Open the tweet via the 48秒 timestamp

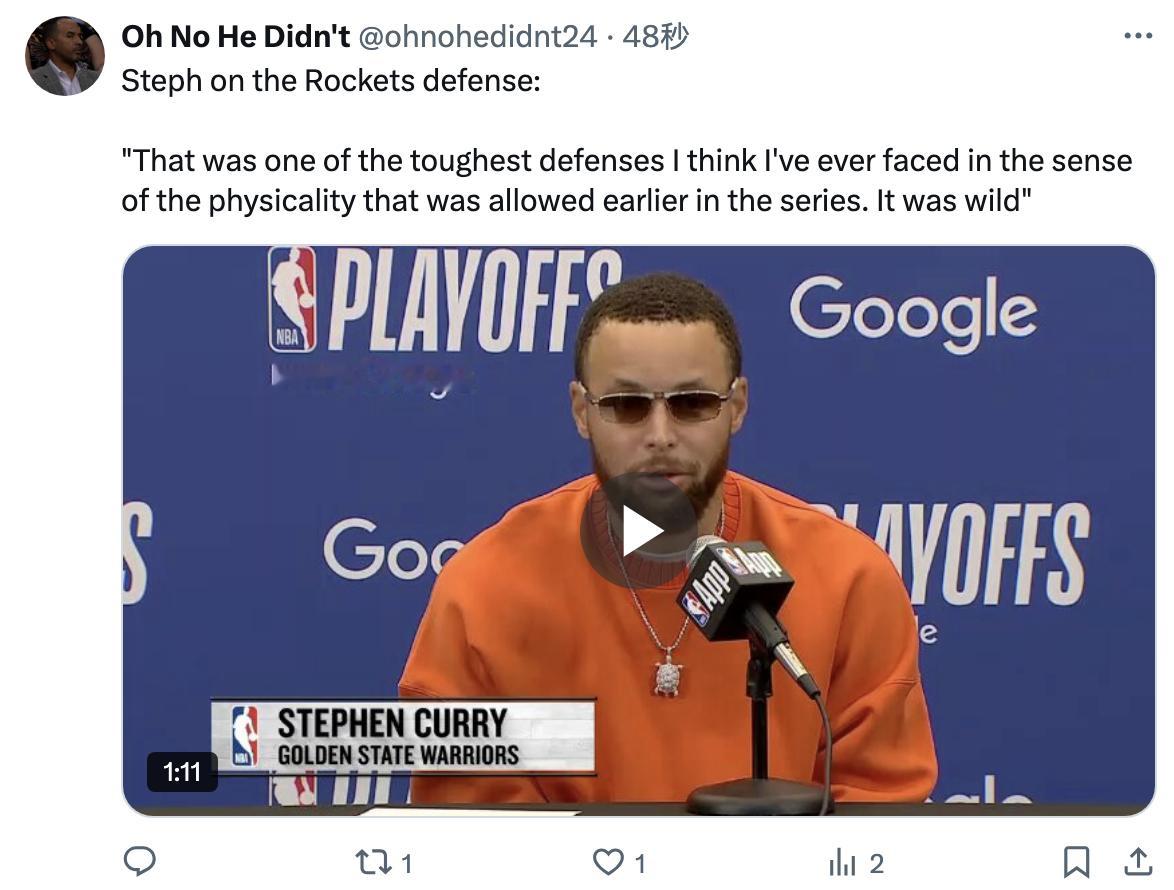point(655,36)
